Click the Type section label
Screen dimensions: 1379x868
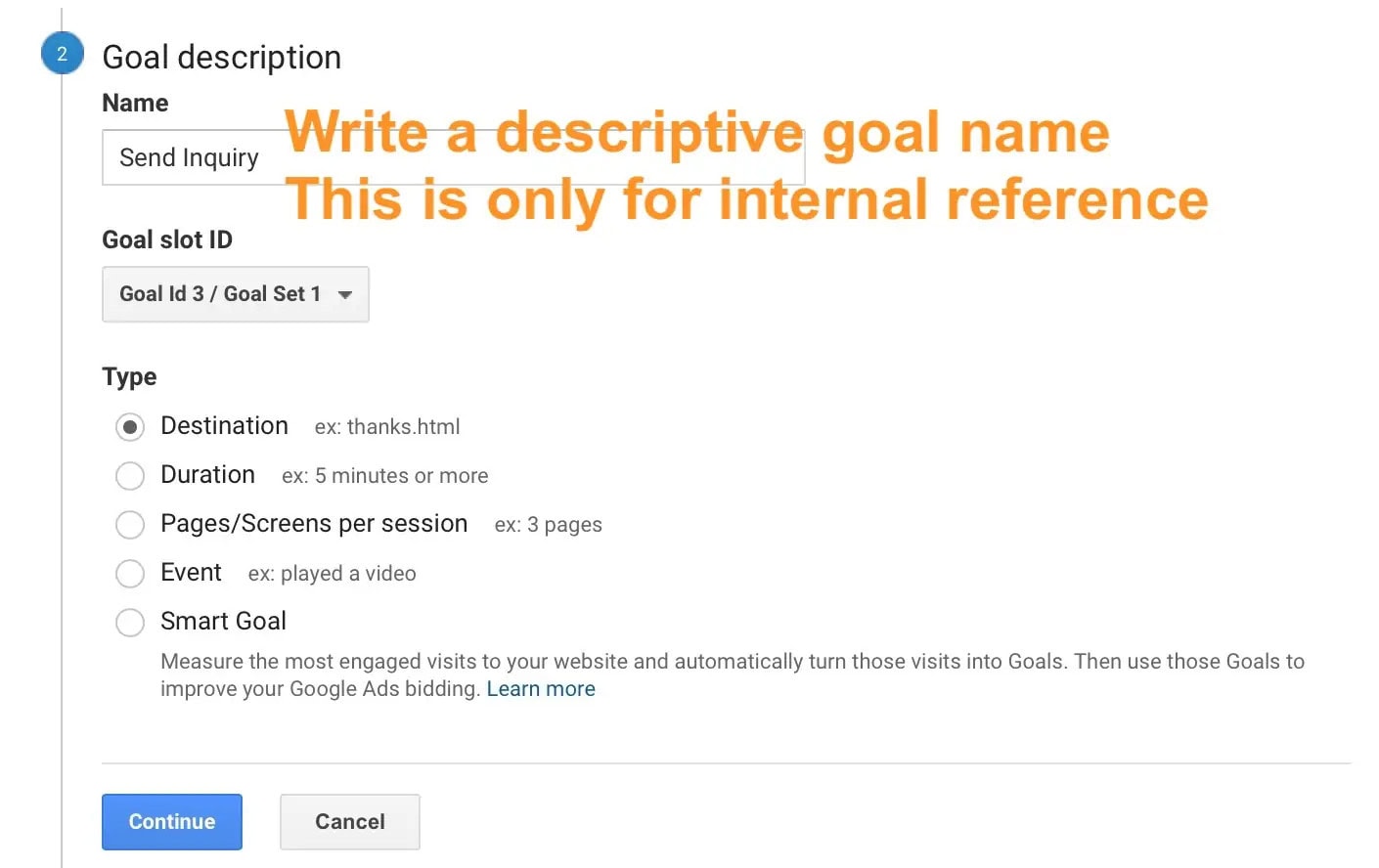[x=129, y=377]
